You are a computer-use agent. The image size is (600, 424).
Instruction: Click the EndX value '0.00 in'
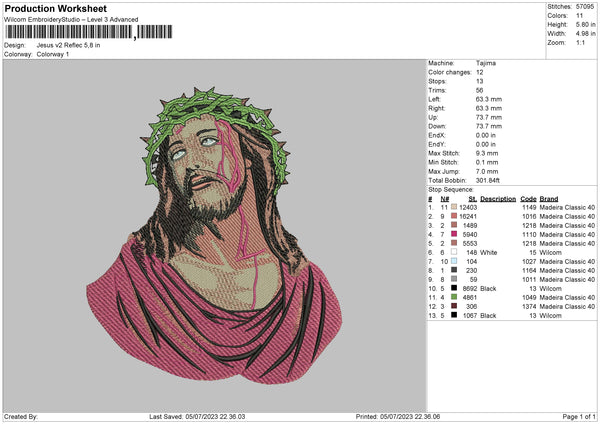pos(486,135)
